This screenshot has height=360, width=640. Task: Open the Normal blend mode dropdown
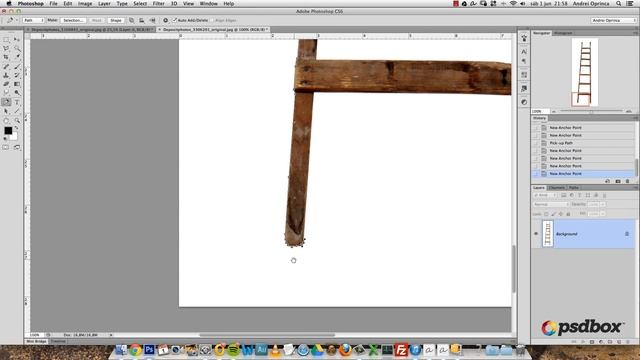pos(551,204)
